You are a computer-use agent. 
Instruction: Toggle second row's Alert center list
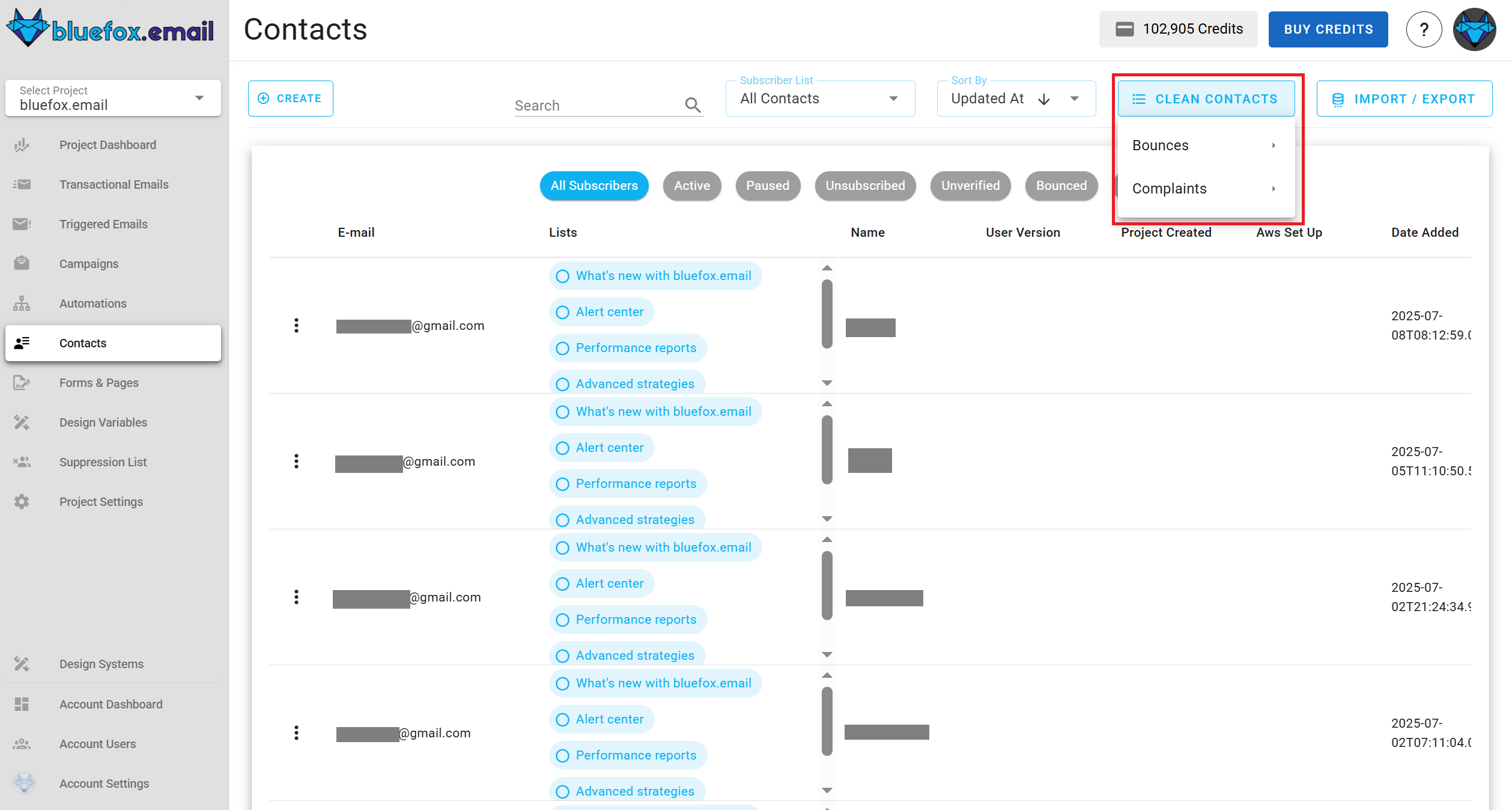click(x=601, y=448)
